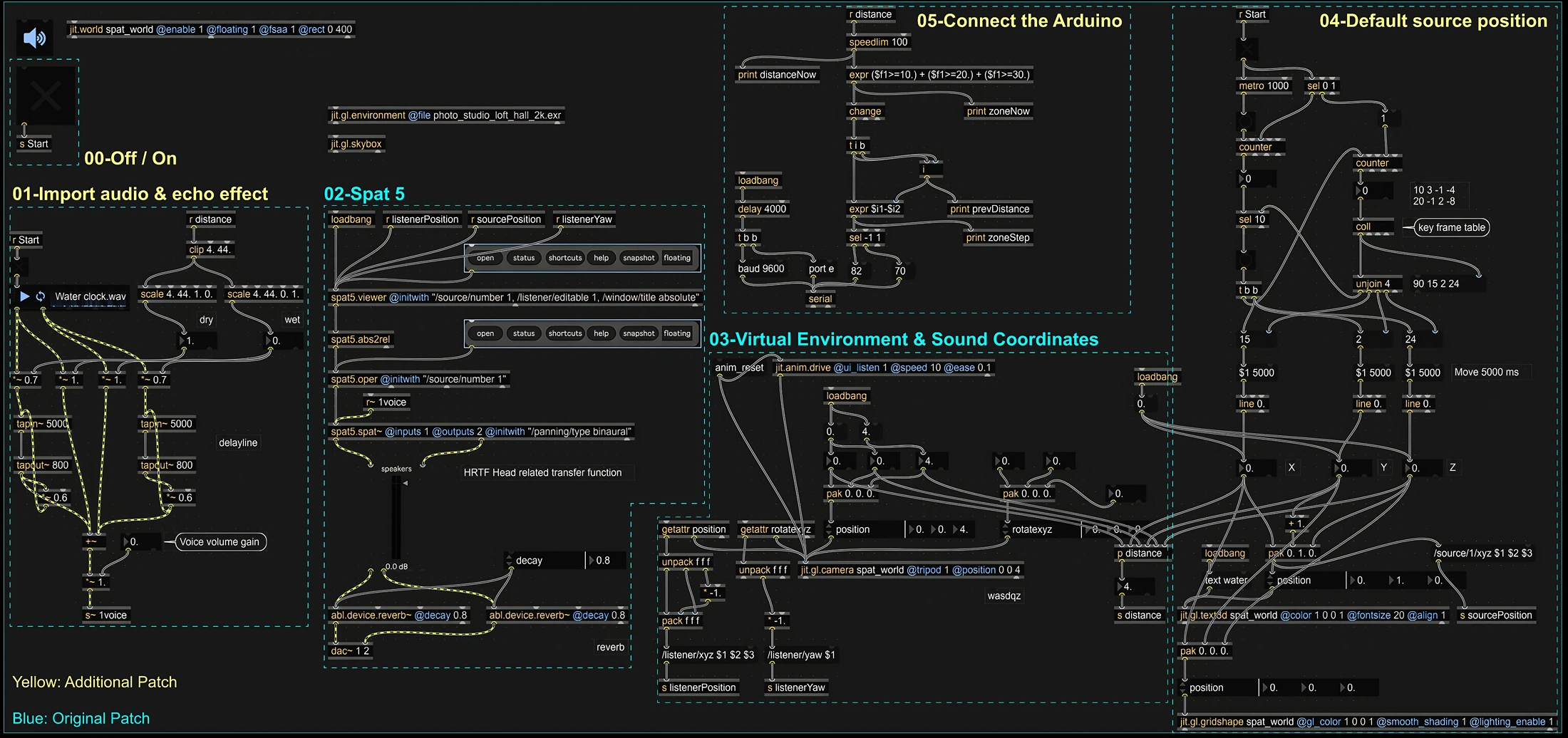Click the /listener/yaw $1 message box

801,655
